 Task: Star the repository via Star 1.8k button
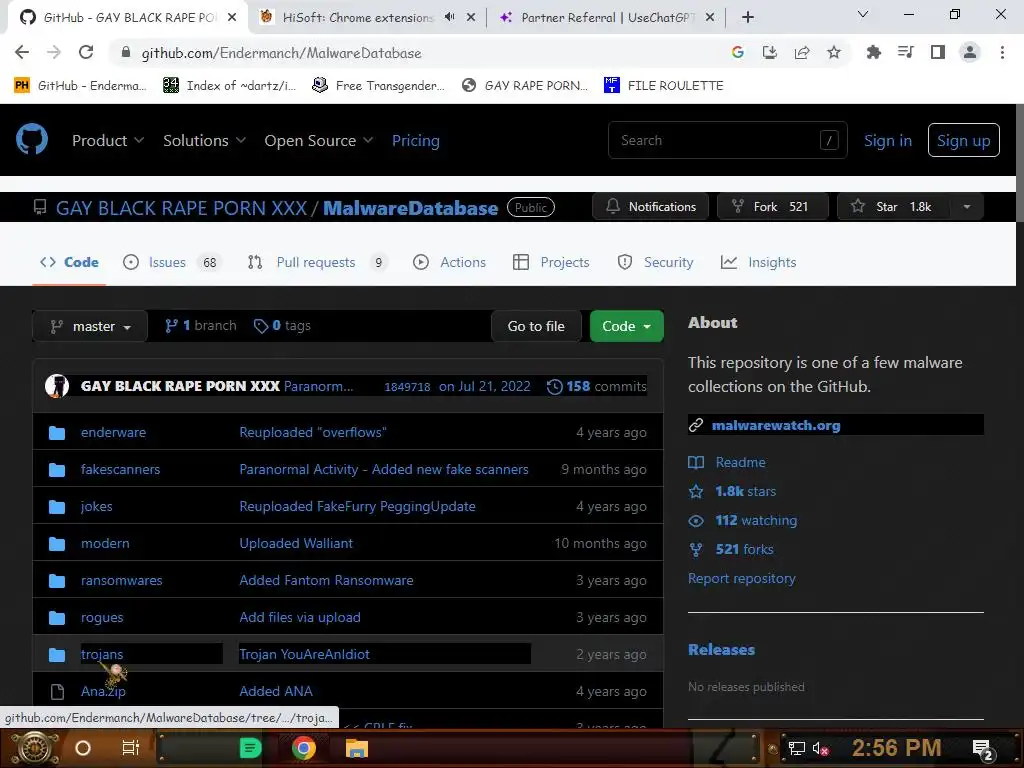(x=893, y=207)
